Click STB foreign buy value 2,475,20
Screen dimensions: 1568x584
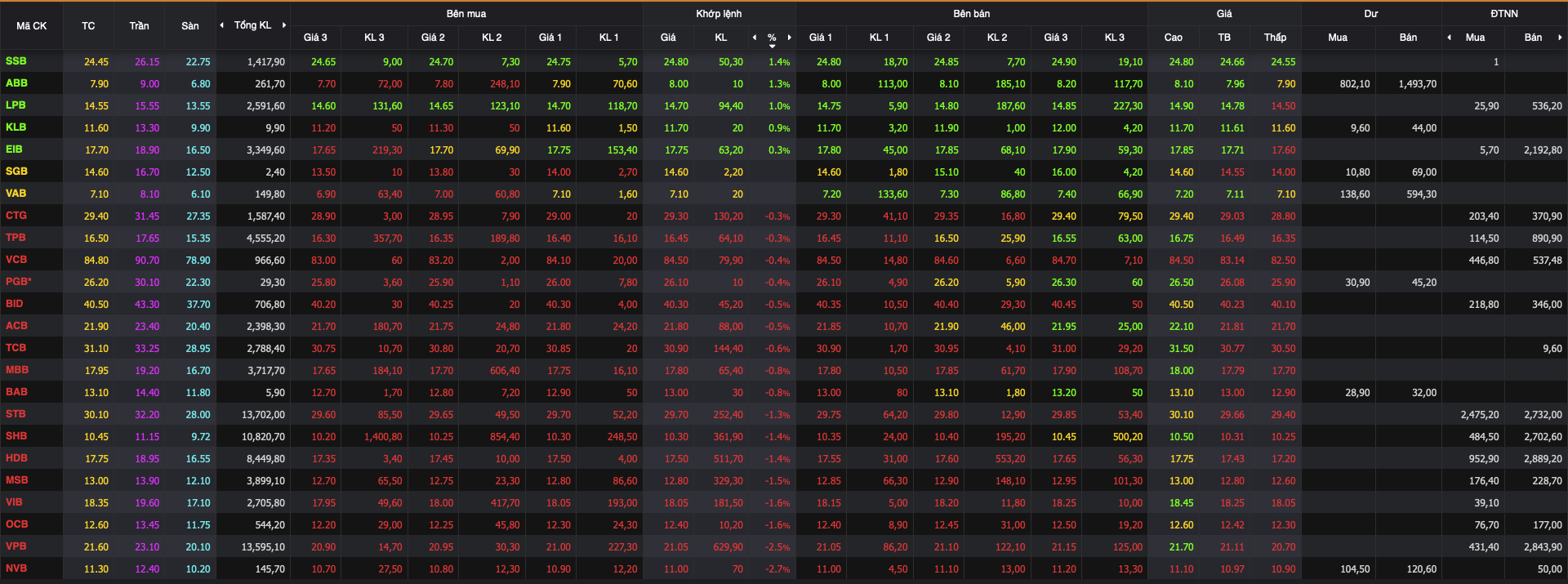pyautogui.click(x=1480, y=415)
